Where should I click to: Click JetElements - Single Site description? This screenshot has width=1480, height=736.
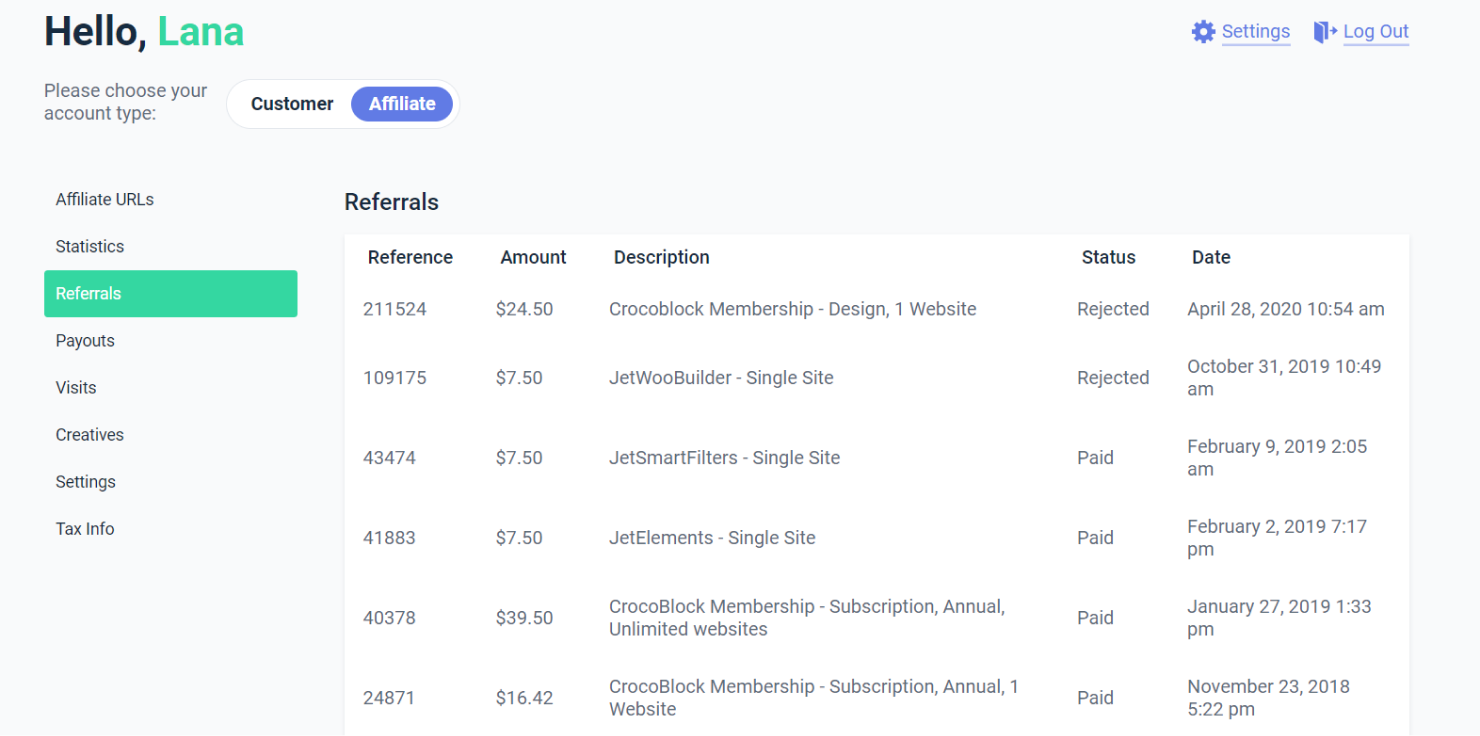(712, 538)
